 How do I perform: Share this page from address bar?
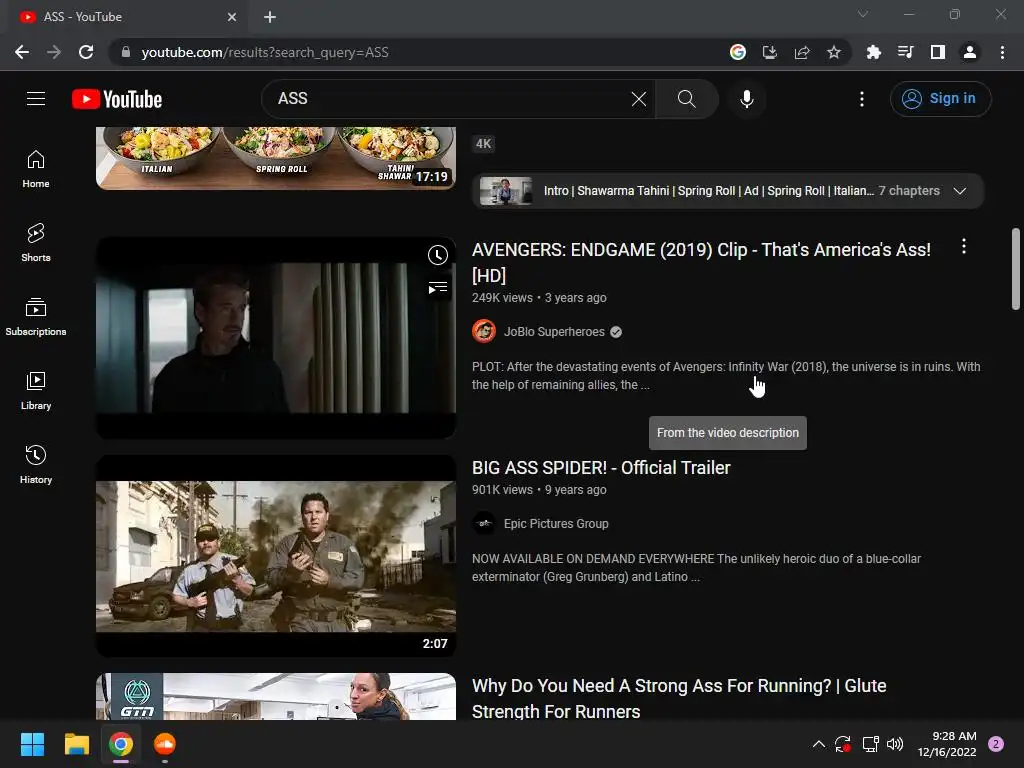click(x=802, y=52)
